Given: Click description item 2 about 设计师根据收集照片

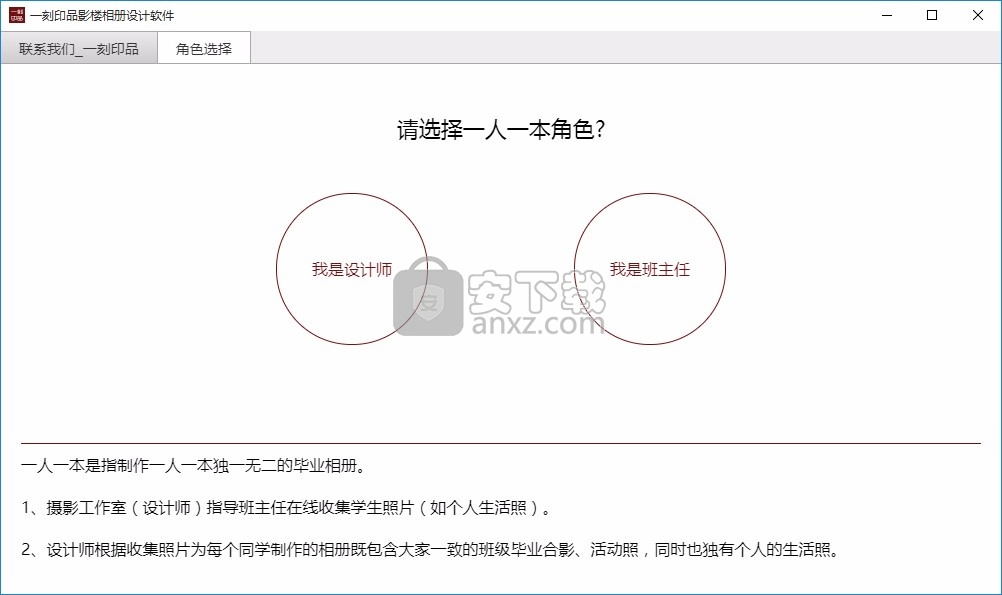Looking at the screenshot, I should [430, 549].
